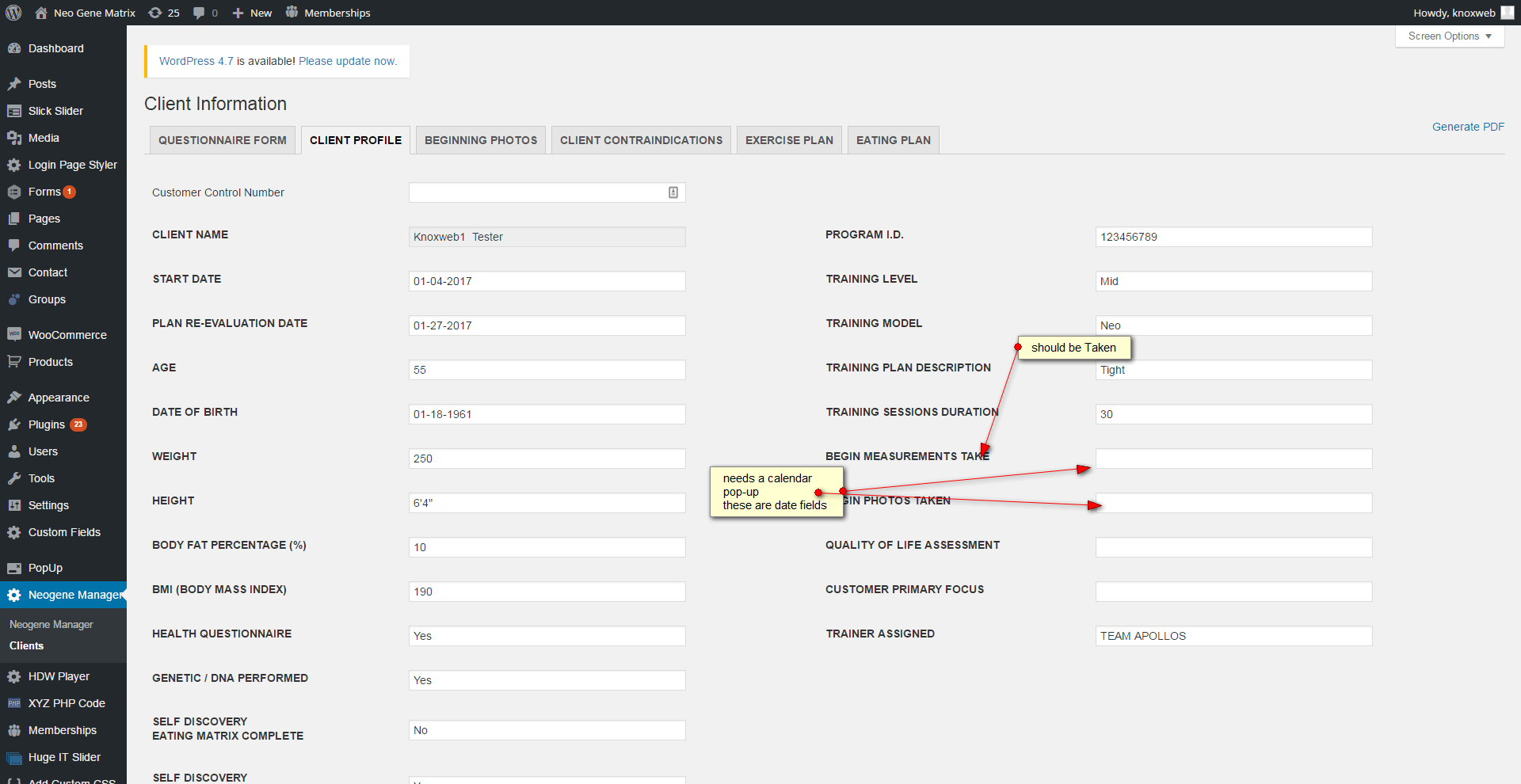The image size is (1521, 784).
Task: Select the Clients submenu item
Action: (27, 645)
